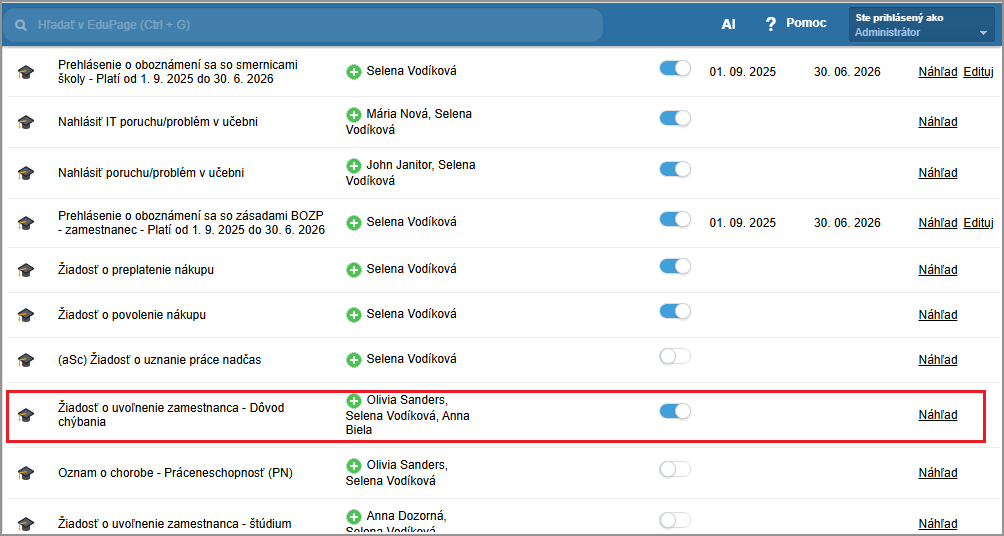Open the Pomoc help menu
The image size is (1004, 536).
click(x=805, y=23)
